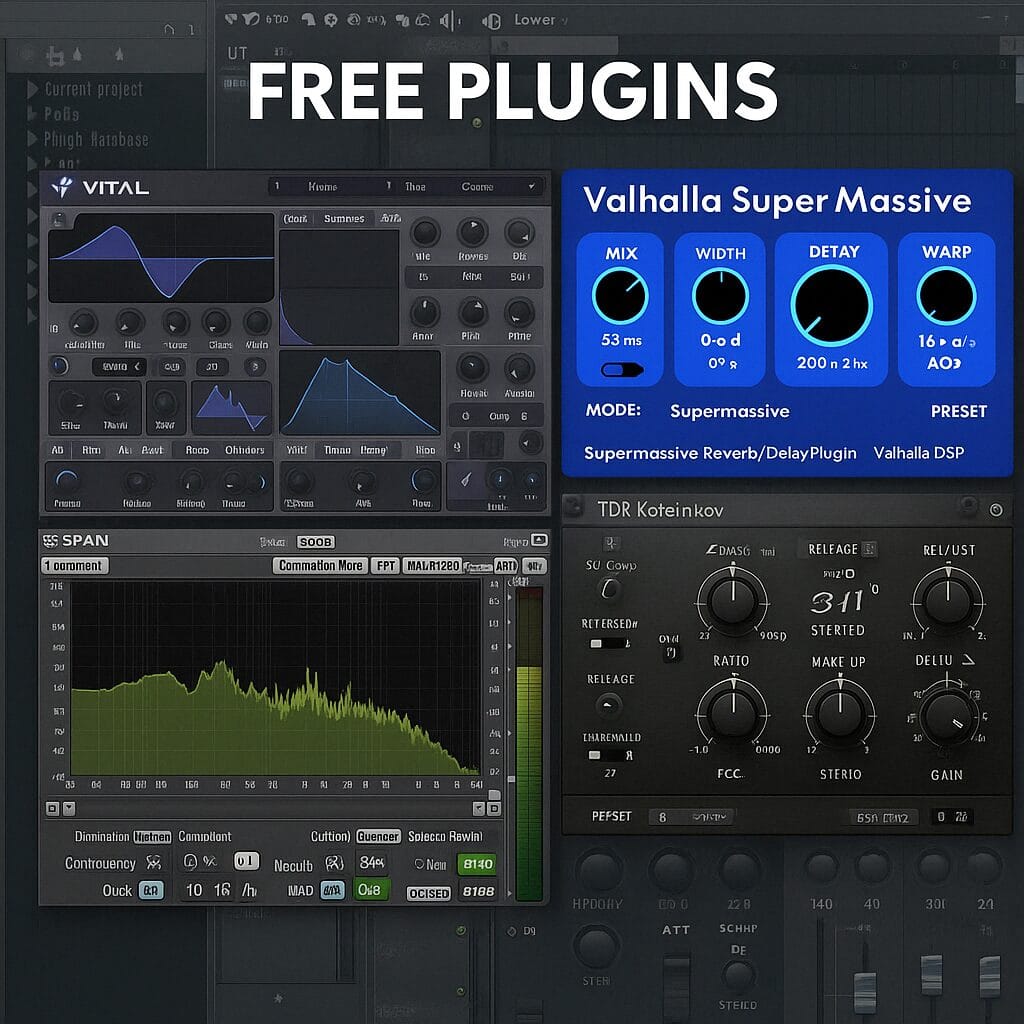Click the Commation More button in SPAN

320,566
